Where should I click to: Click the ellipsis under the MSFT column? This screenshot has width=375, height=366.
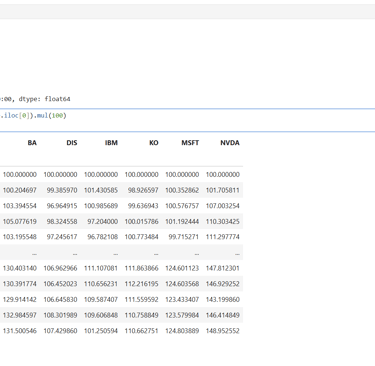point(197,254)
